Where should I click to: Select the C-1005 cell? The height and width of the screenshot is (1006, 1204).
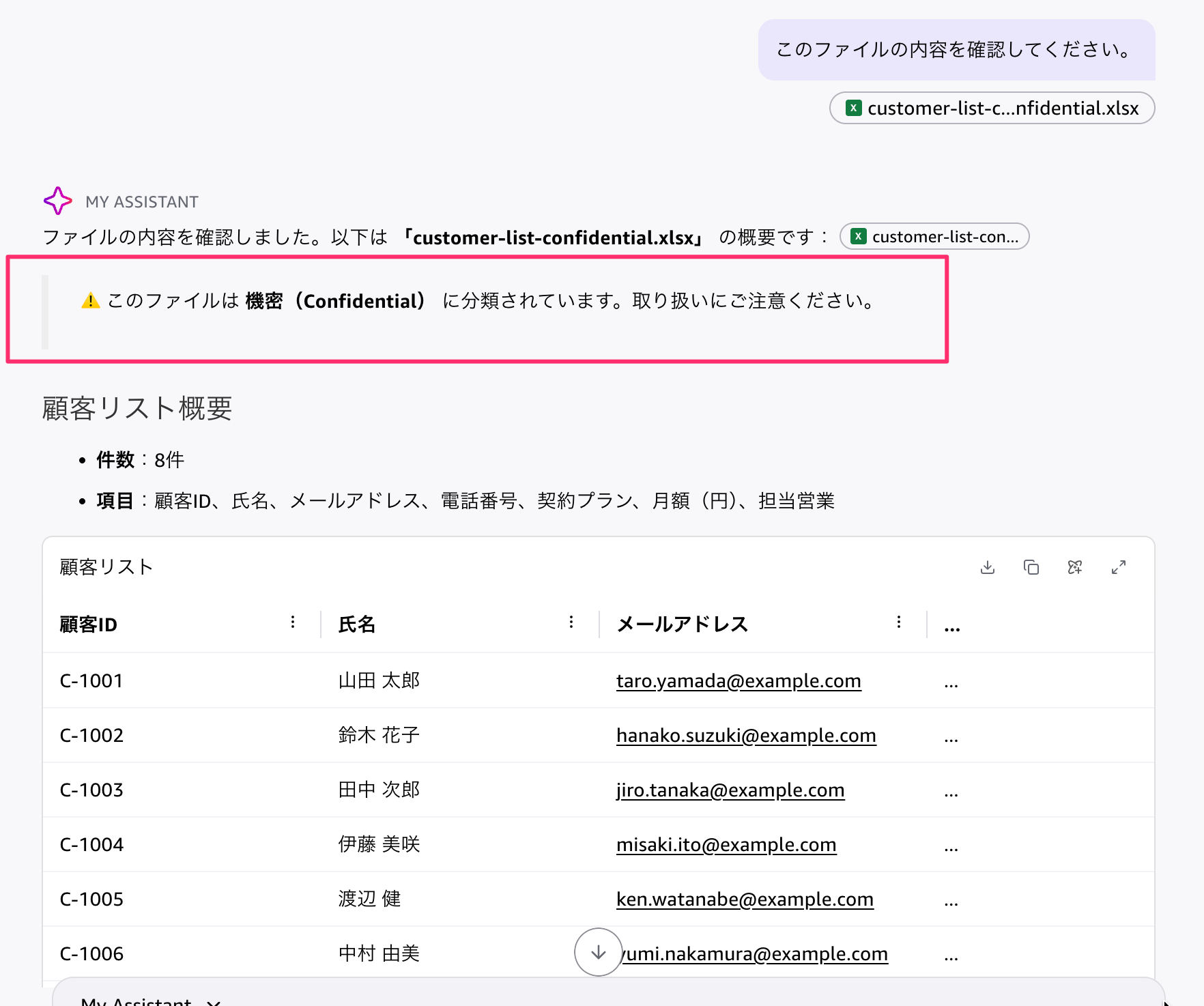coord(91,900)
